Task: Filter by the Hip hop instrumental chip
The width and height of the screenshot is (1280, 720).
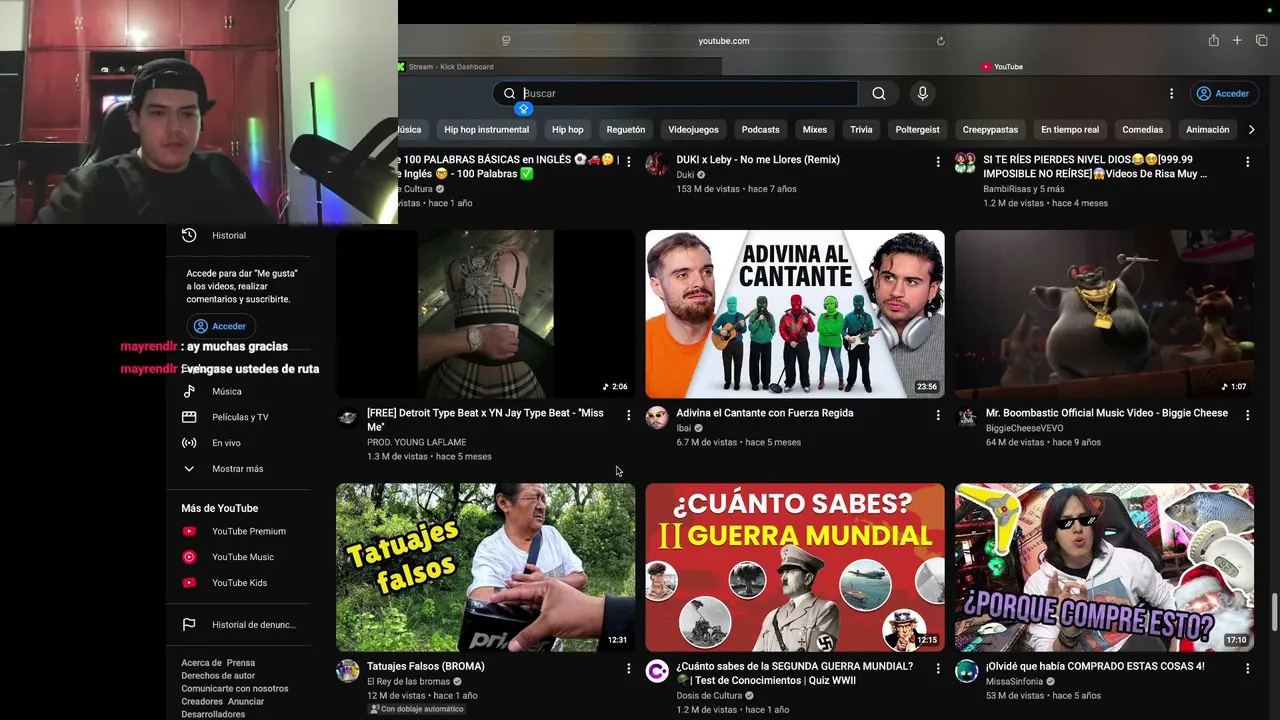Action: 487,129
